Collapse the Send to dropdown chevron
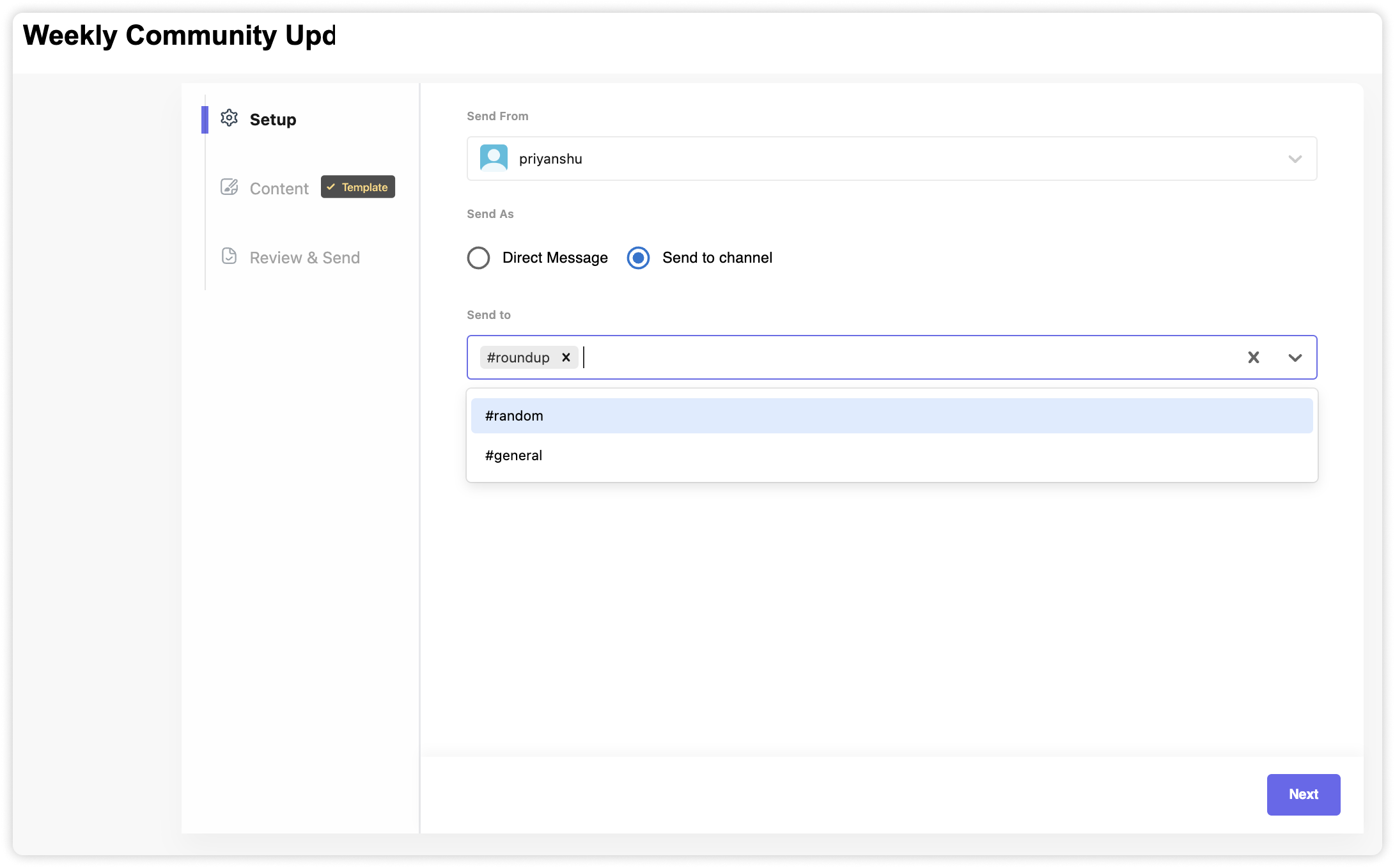Screen dimensions: 1395x868 pos(1295,357)
